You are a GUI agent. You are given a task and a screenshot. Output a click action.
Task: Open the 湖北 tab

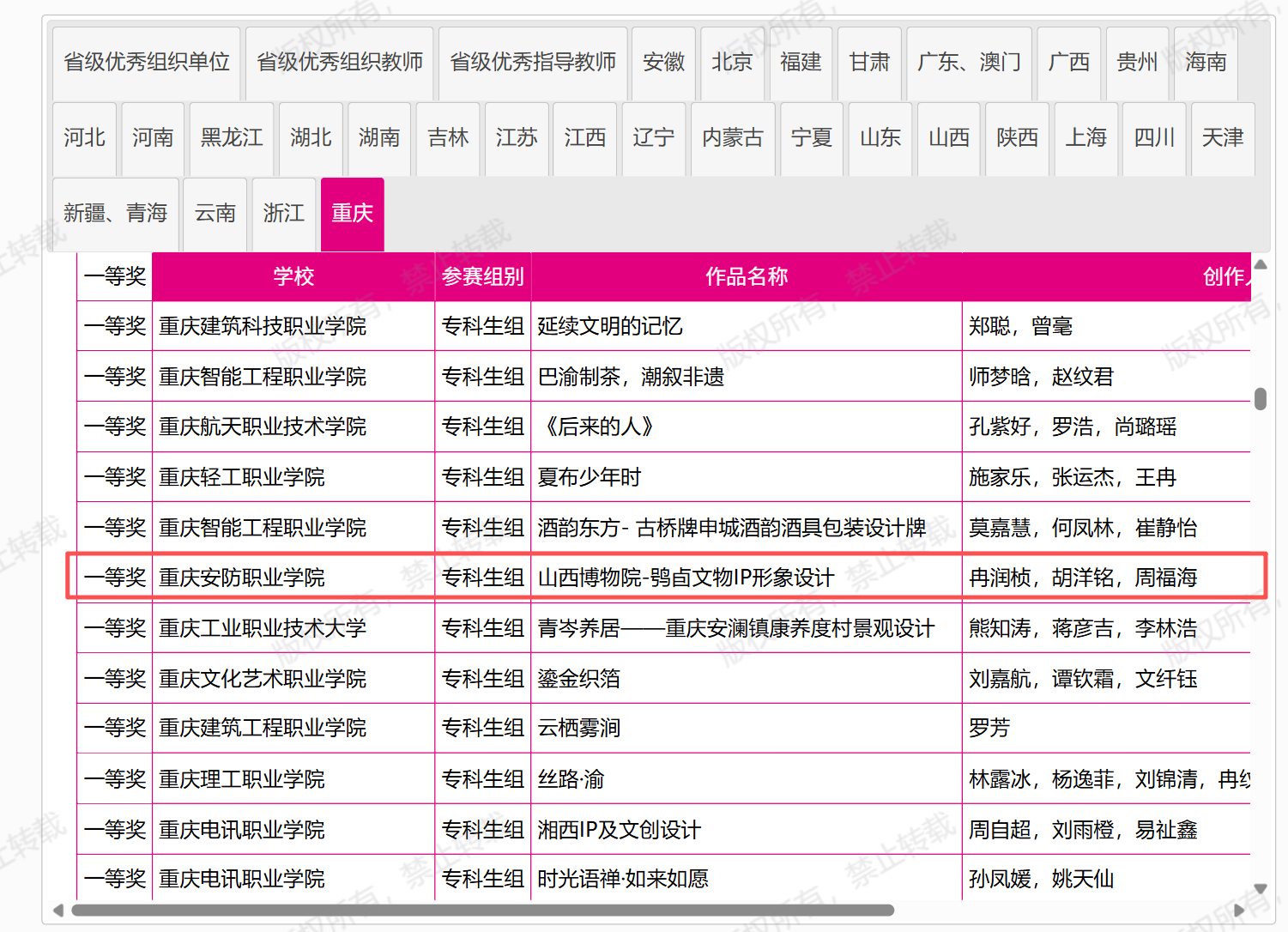pos(311,138)
